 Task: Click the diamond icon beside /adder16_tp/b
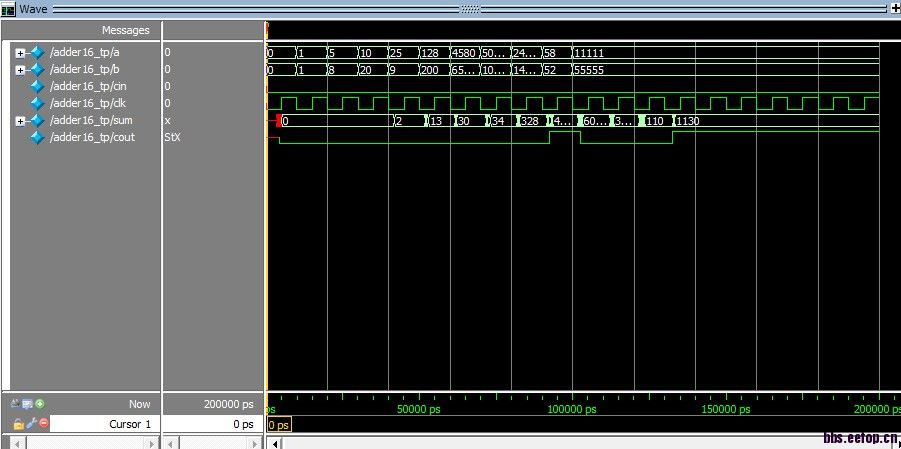(37, 70)
